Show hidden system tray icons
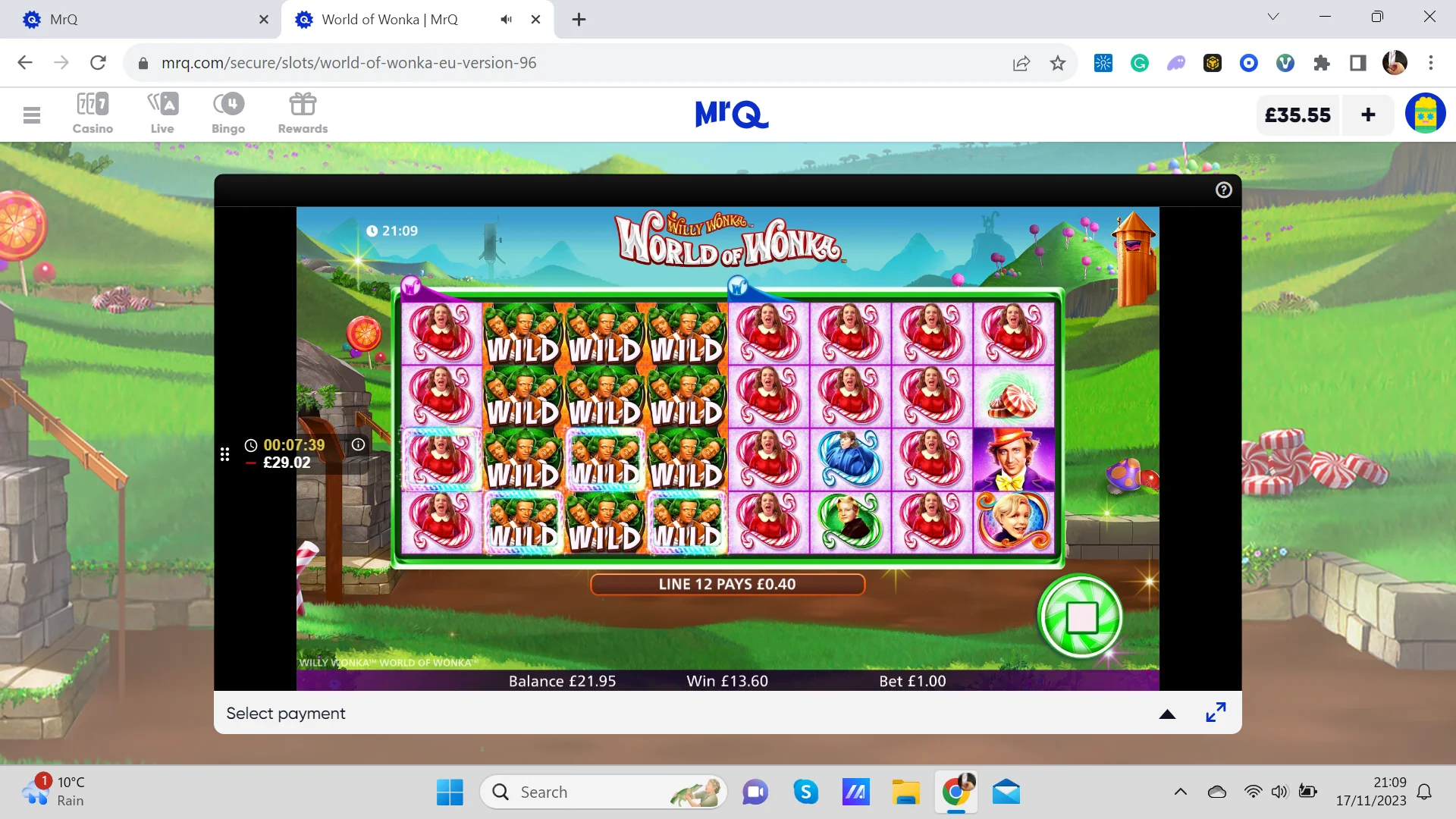Screen dimensions: 1456x819 click(1180, 792)
